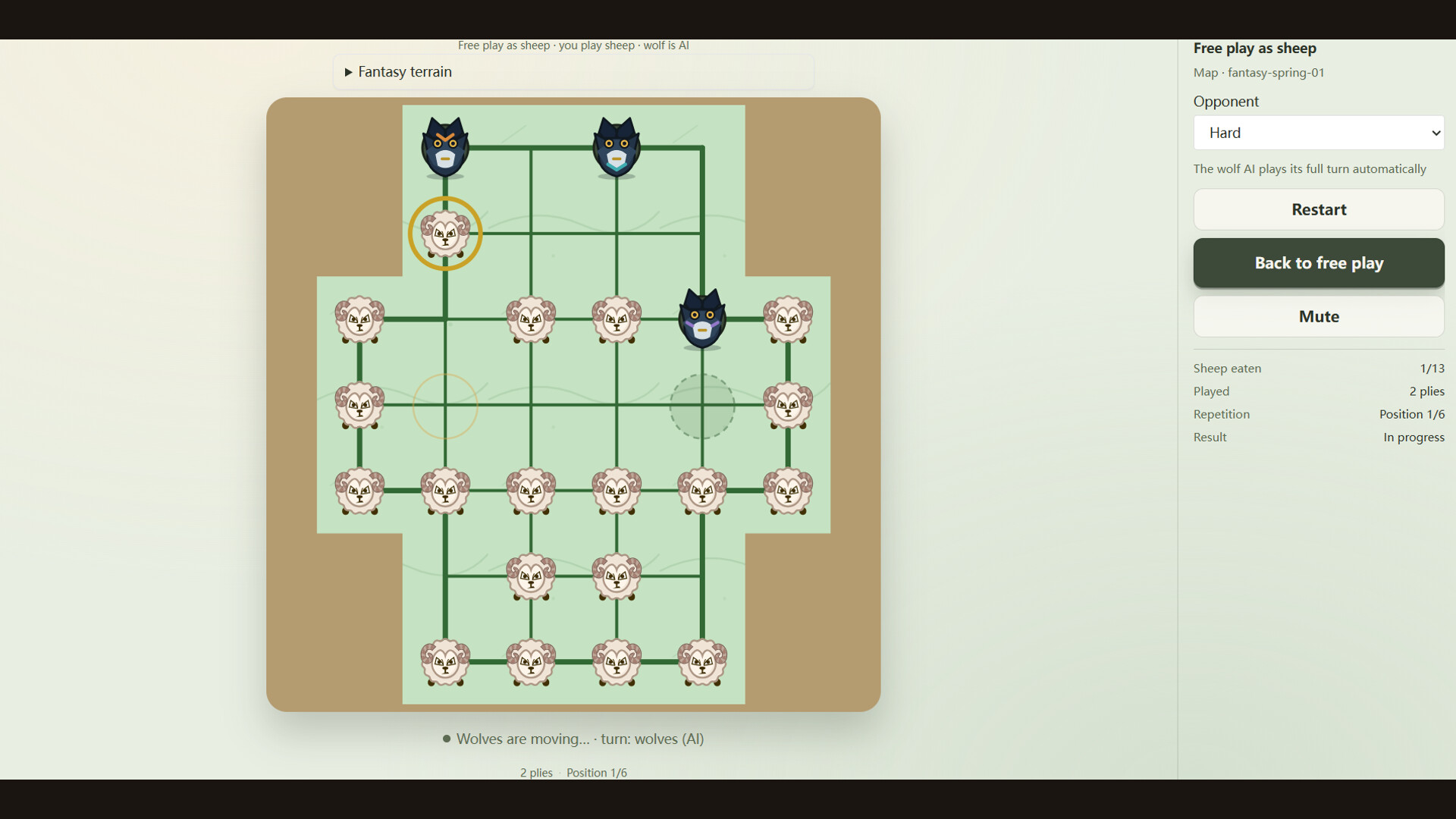The image size is (1456, 819).
Task: Select leftmost sheep of bottom row
Action: (x=445, y=662)
